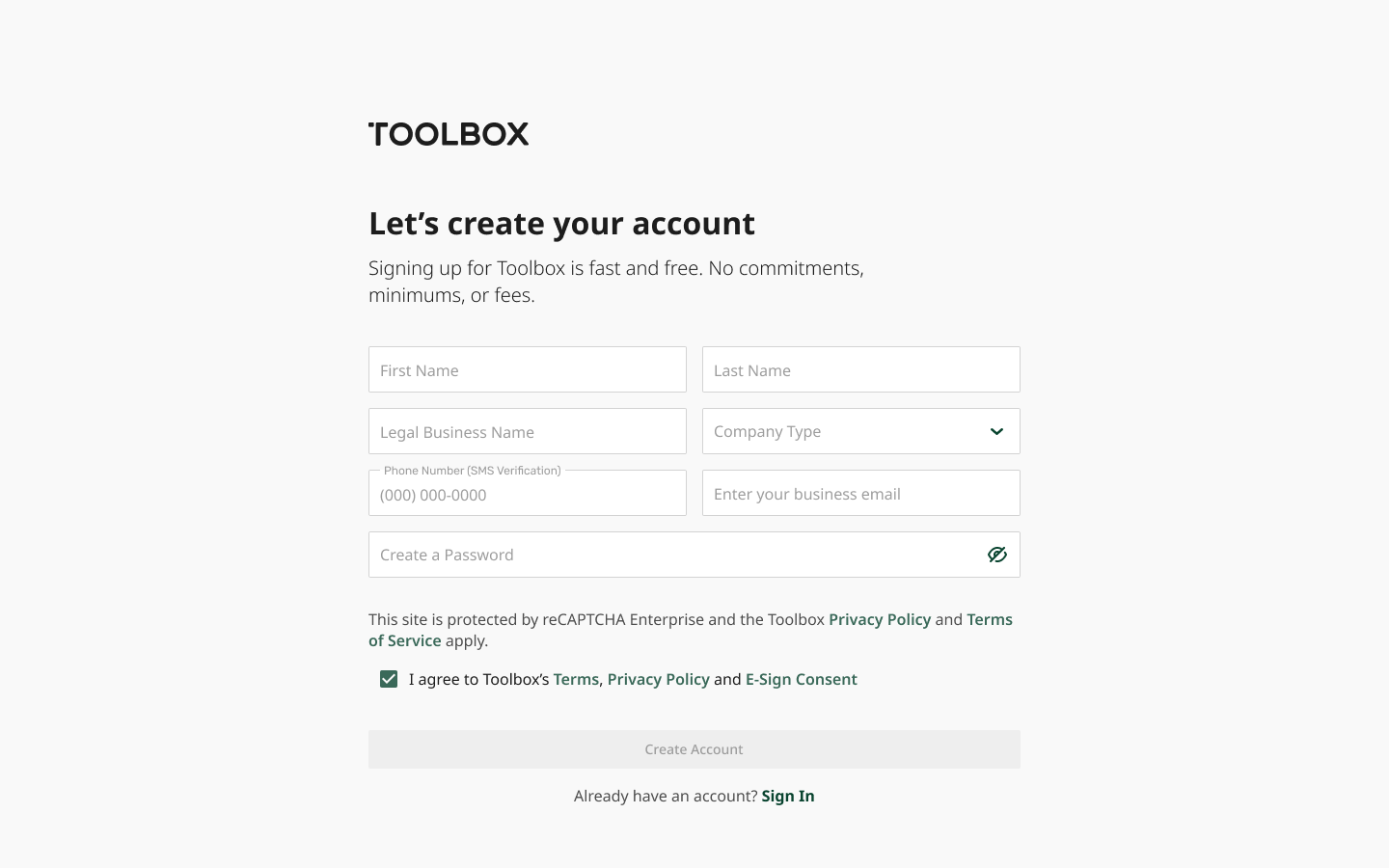Click the Let's create your account heading
The height and width of the screenshot is (868, 1389).
[561, 223]
